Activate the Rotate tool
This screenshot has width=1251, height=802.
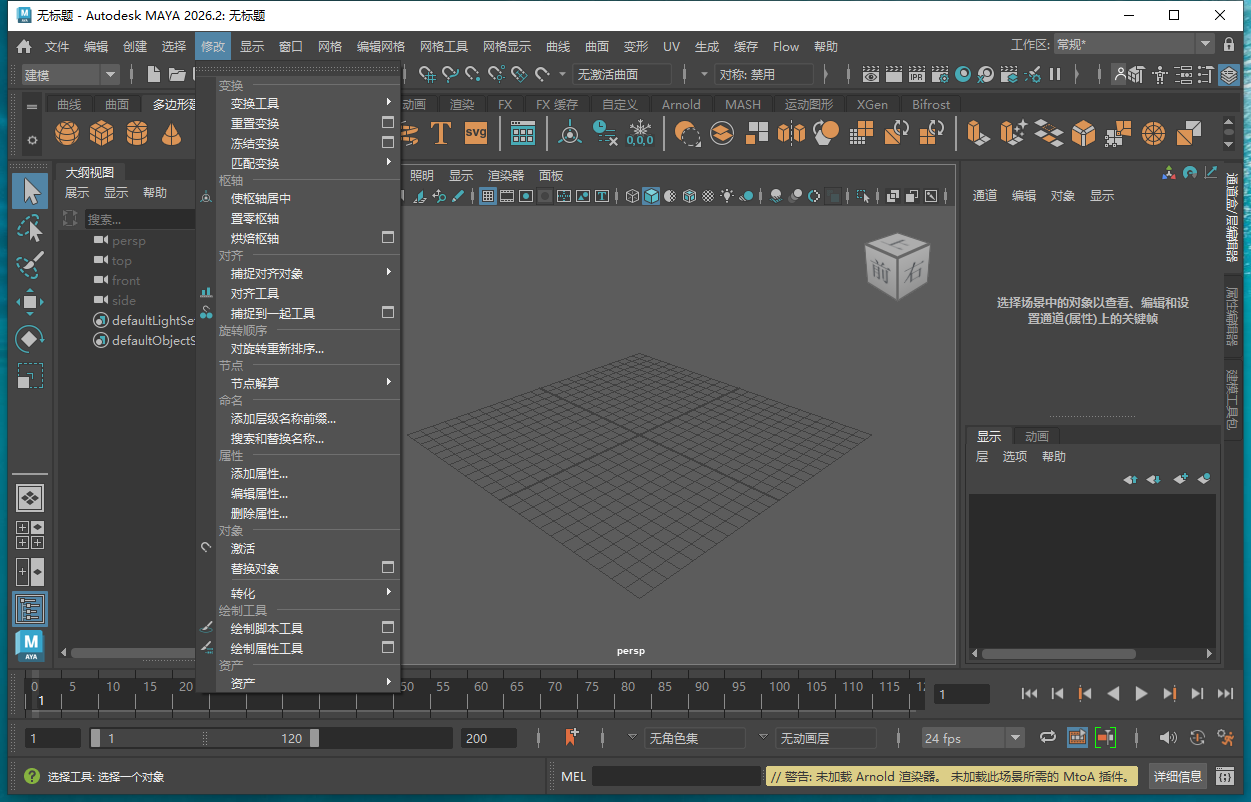point(30,339)
